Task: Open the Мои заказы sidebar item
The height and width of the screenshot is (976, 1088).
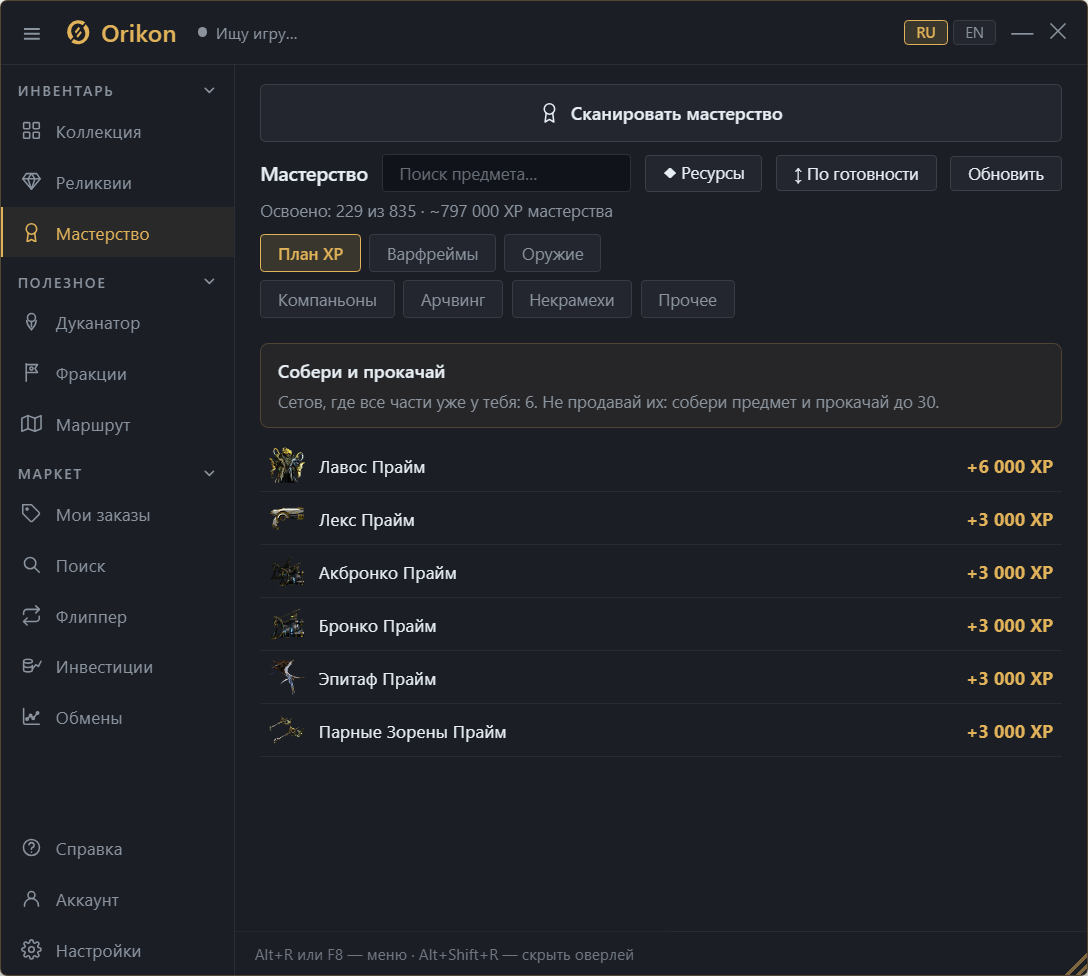Action: tap(117, 515)
